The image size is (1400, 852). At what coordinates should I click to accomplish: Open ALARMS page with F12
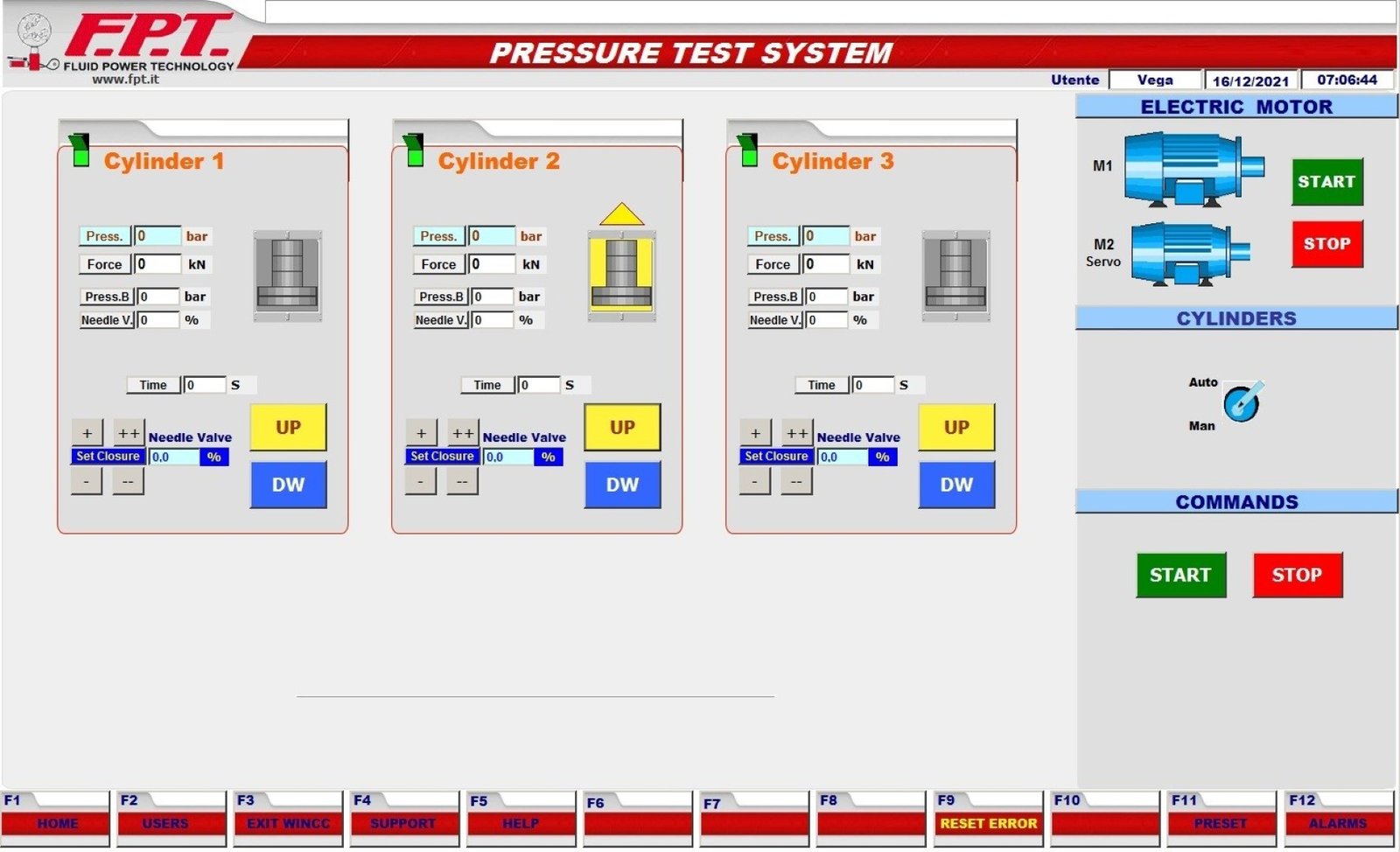coord(1339,819)
